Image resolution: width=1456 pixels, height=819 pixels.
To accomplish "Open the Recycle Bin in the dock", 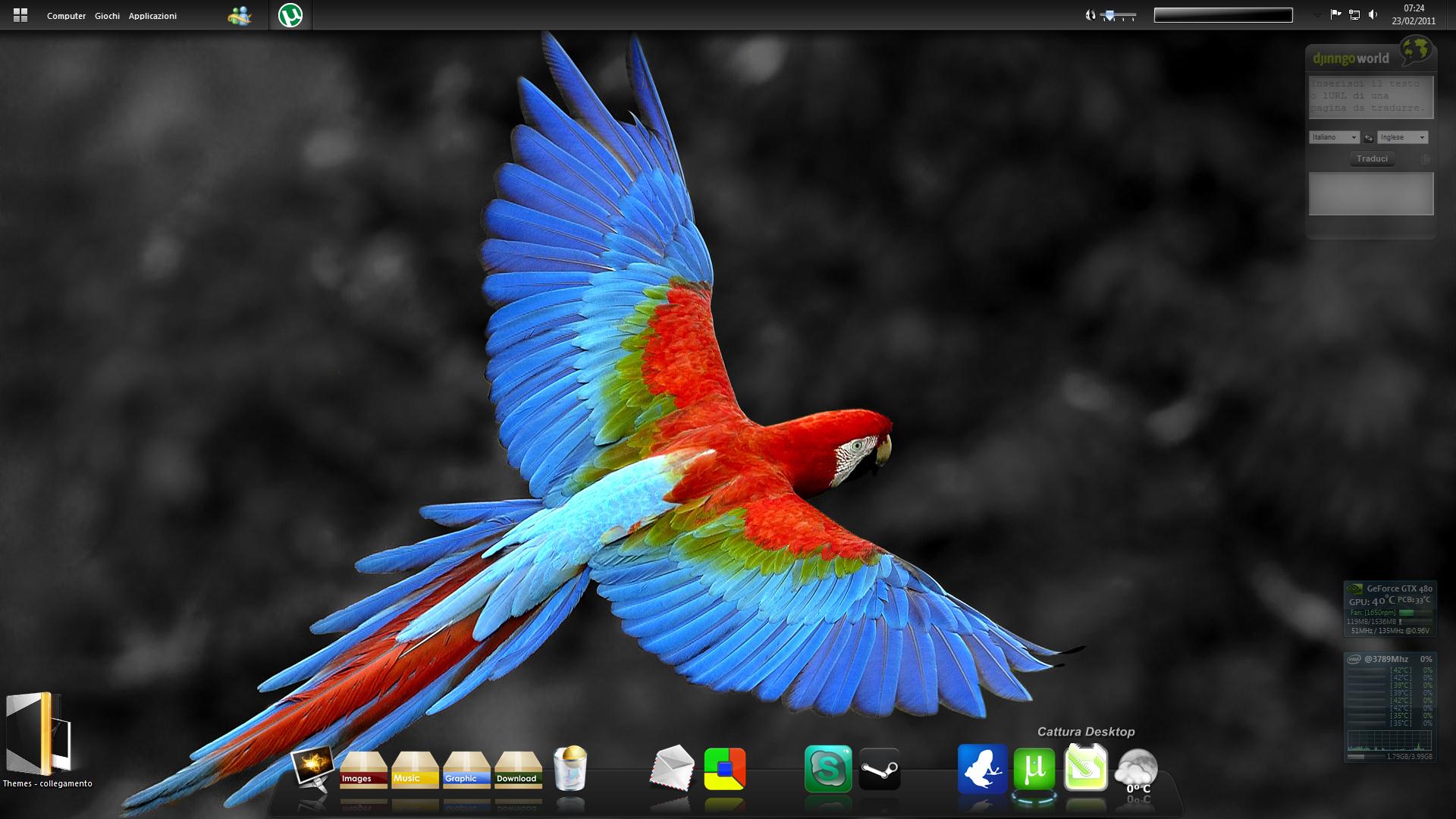I will (x=570, y=768).
